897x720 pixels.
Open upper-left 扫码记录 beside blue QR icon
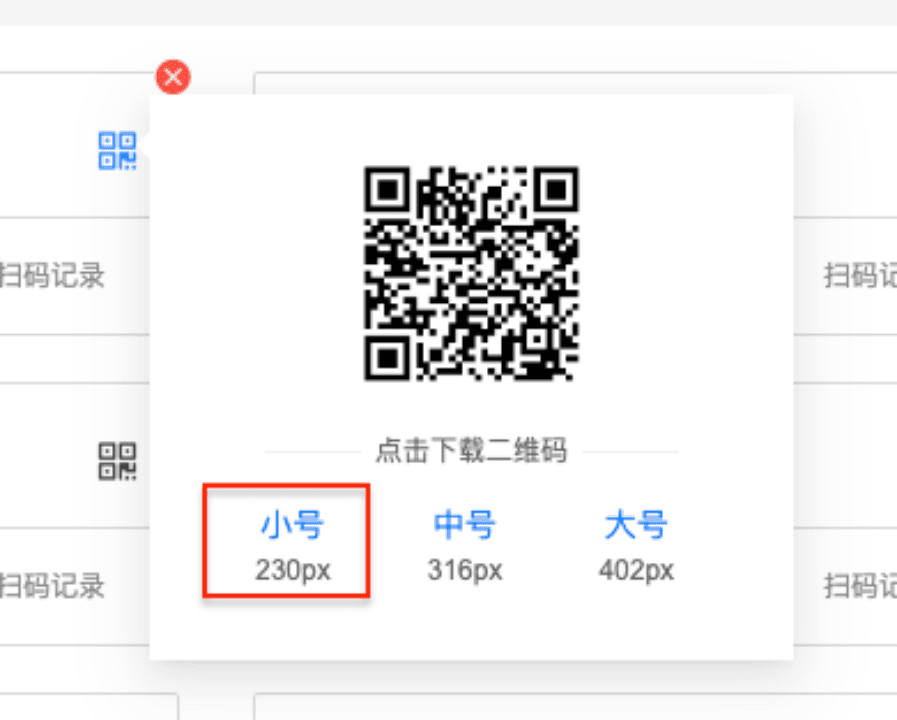point(52,276)
